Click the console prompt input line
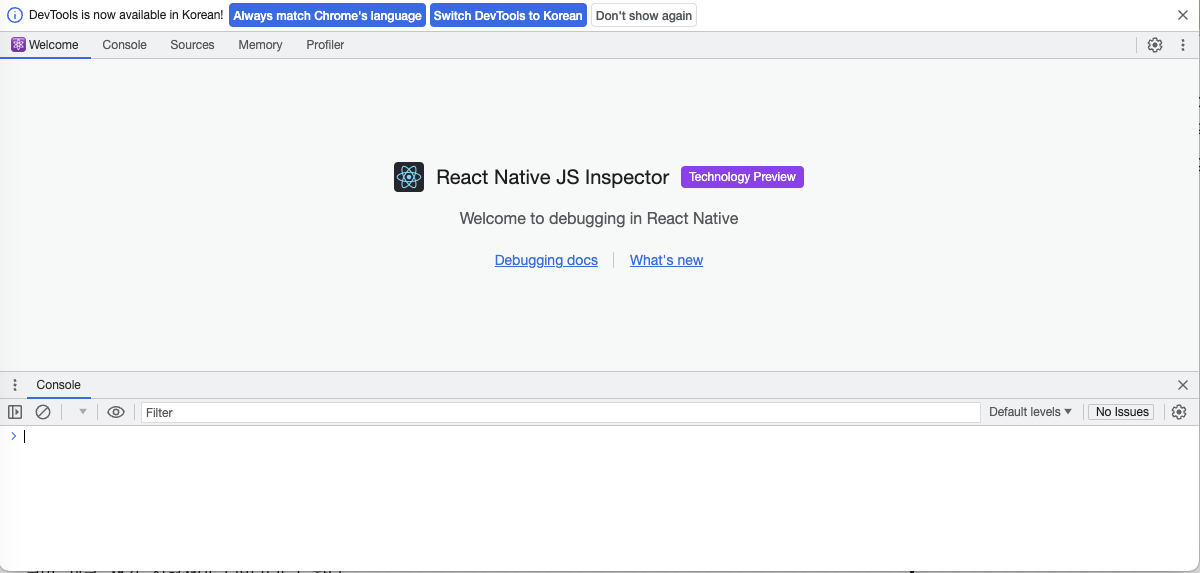The height and width of the screenshot is (573, 1200). point(608,436)
